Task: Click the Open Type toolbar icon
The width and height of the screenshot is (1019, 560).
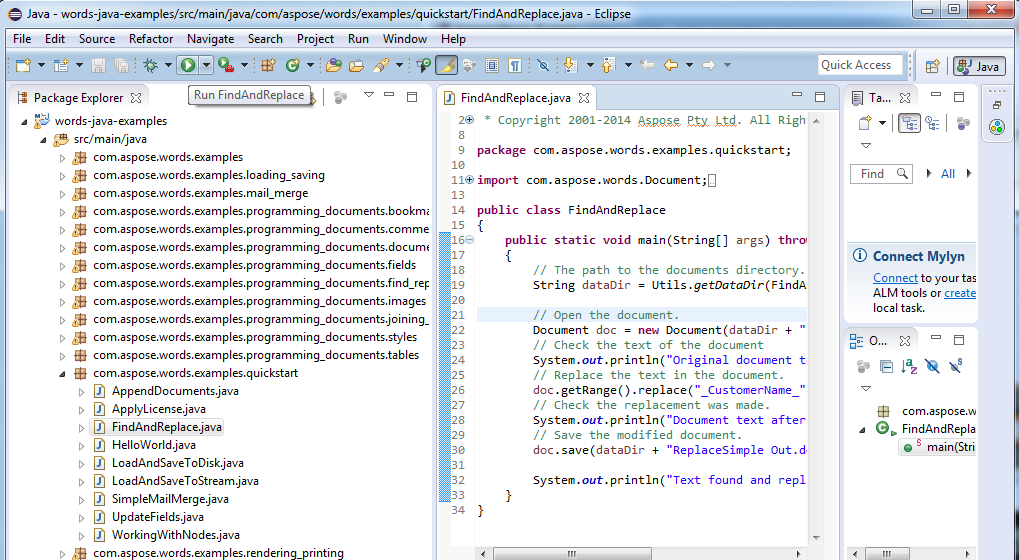Action: pos(333,65)
